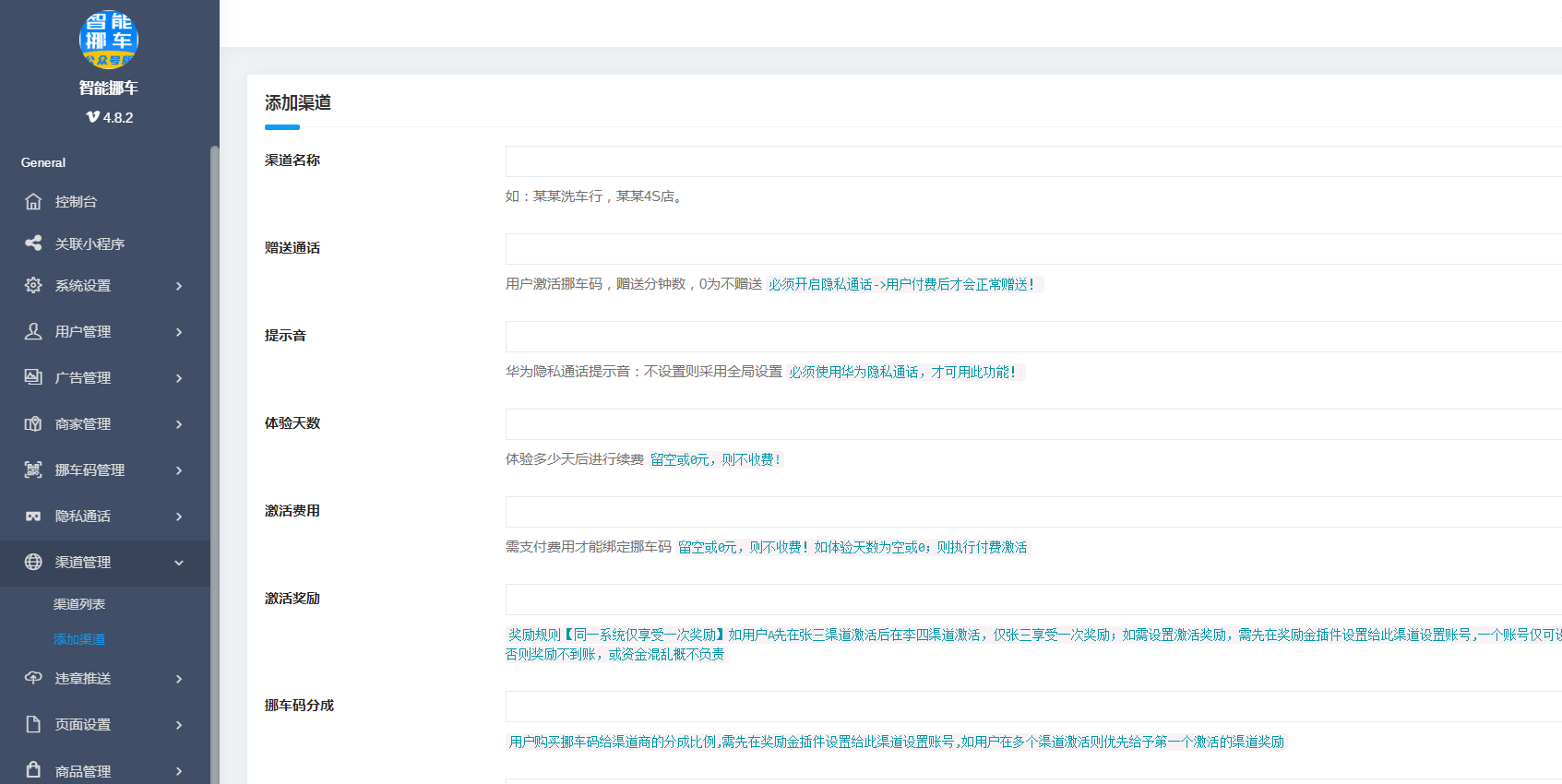This screenshot has height=784, width=1562.
Task: Expand the 违章推送 menu chevron
Action: click(x=179, y=679)
